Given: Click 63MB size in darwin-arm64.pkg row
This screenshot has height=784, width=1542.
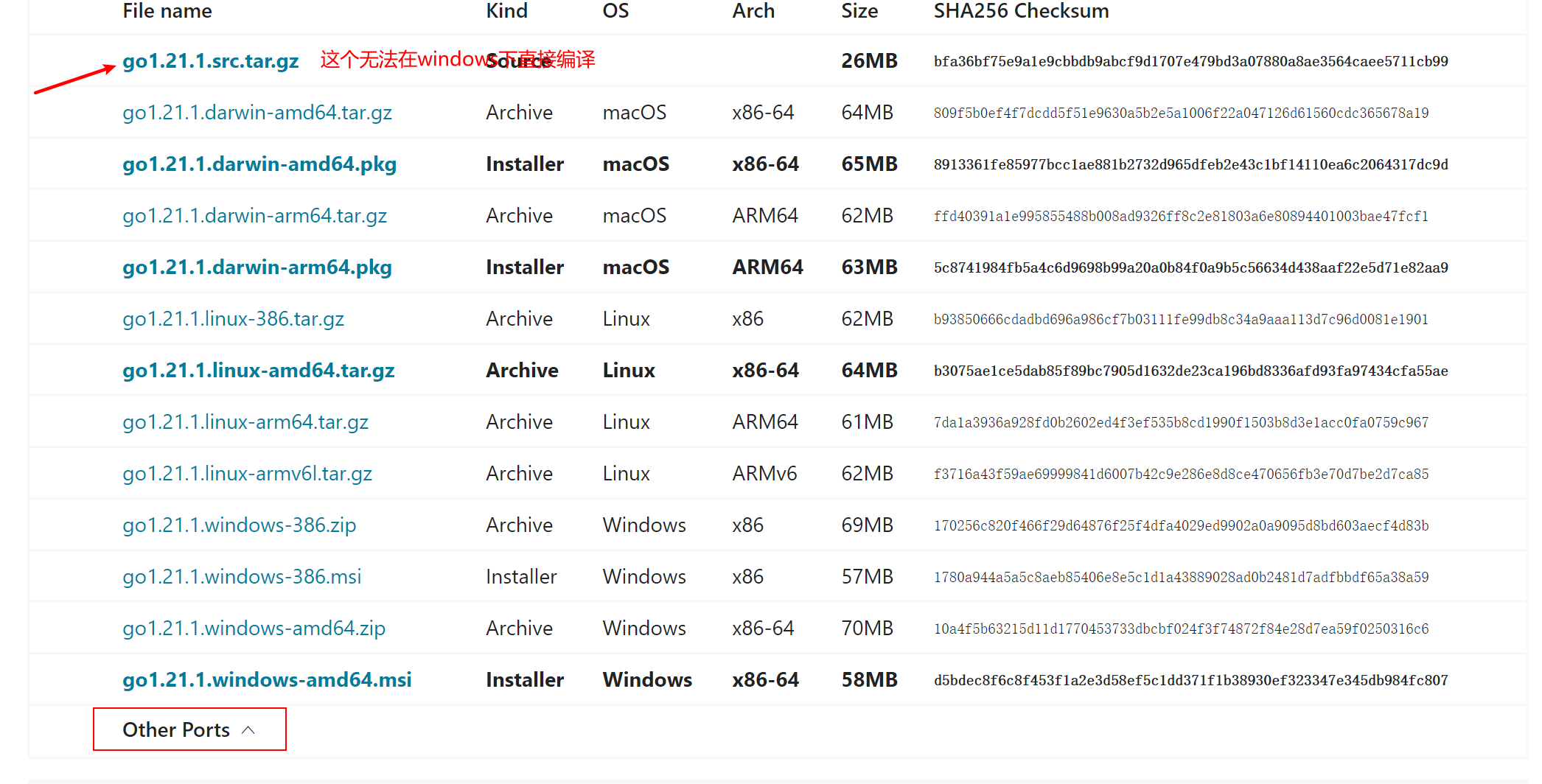Looking at the screenshot, I should [869, 267].
